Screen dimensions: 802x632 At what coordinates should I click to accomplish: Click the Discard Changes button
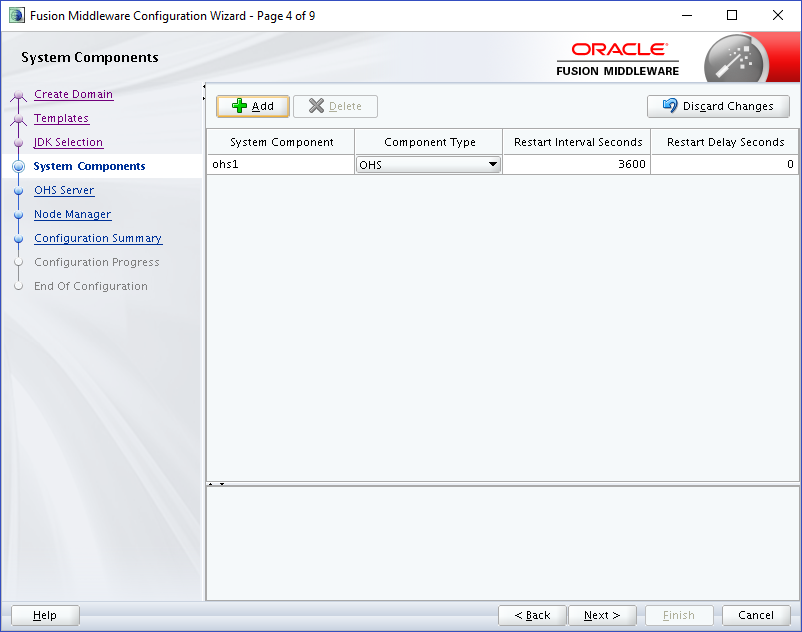click(x=718, y=106)
